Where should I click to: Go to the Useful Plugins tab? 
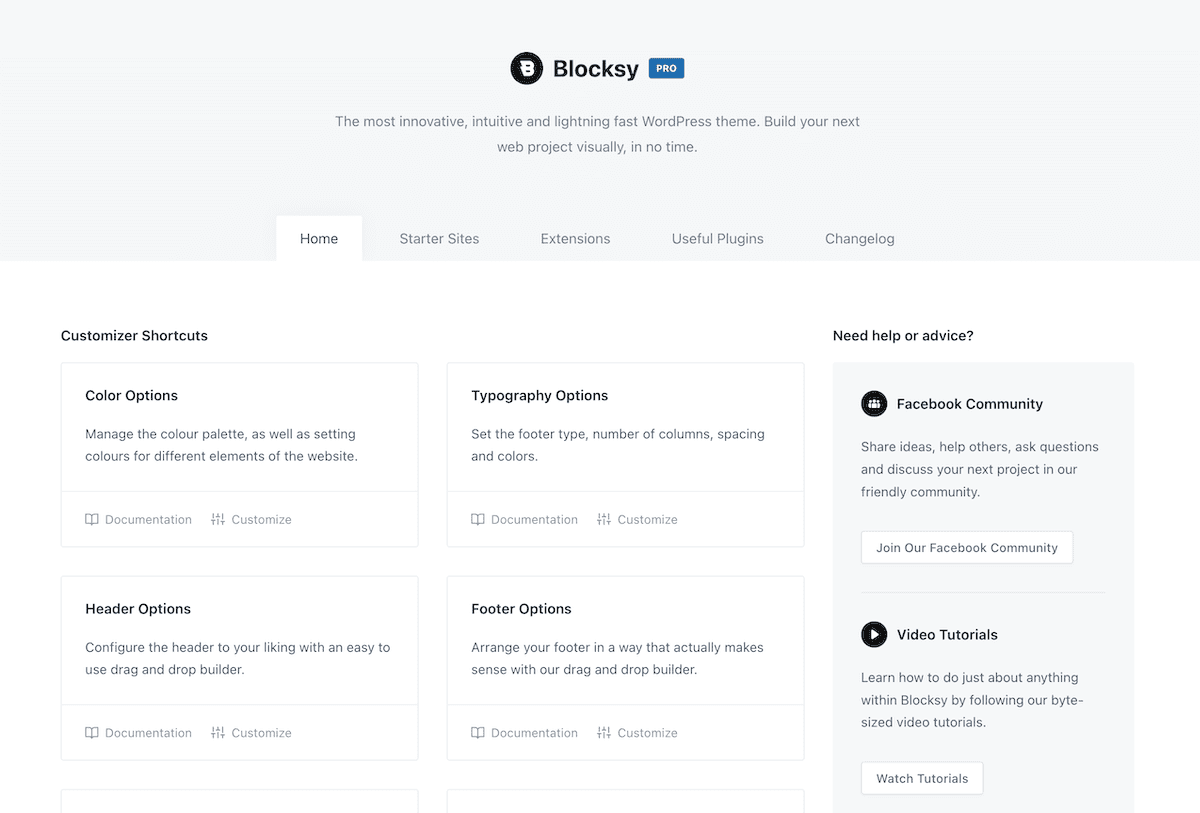tap(717, 238)
